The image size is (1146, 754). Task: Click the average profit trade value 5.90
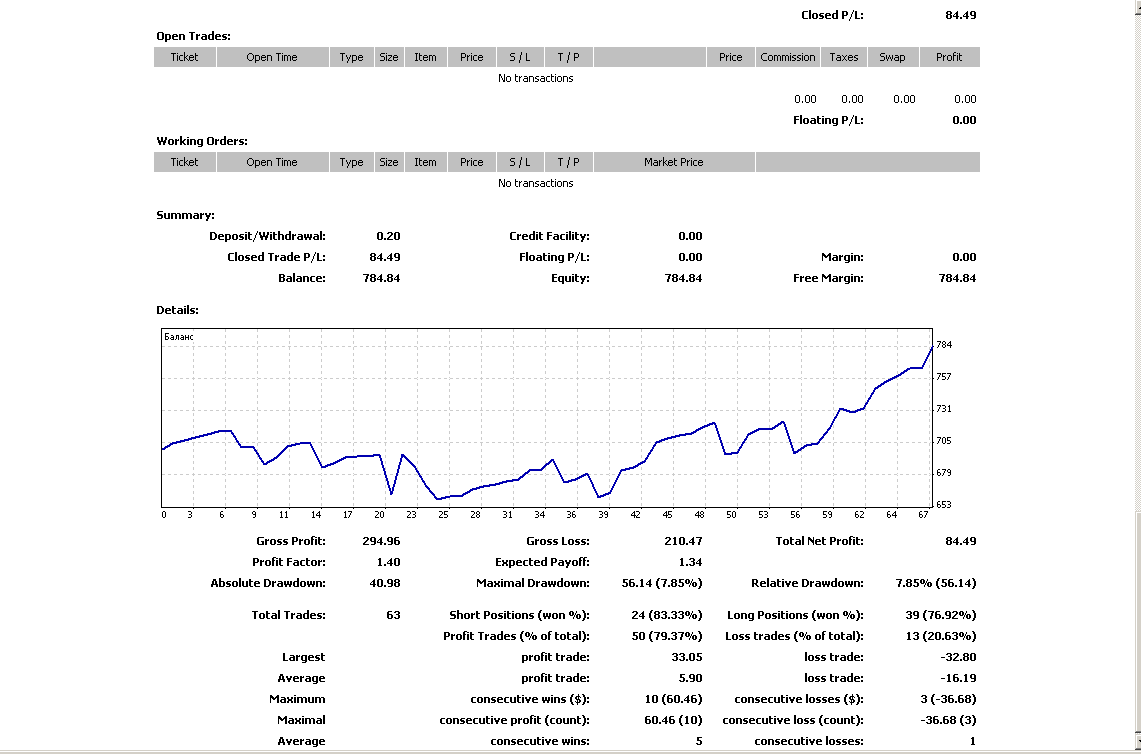[x=690, y=678]
